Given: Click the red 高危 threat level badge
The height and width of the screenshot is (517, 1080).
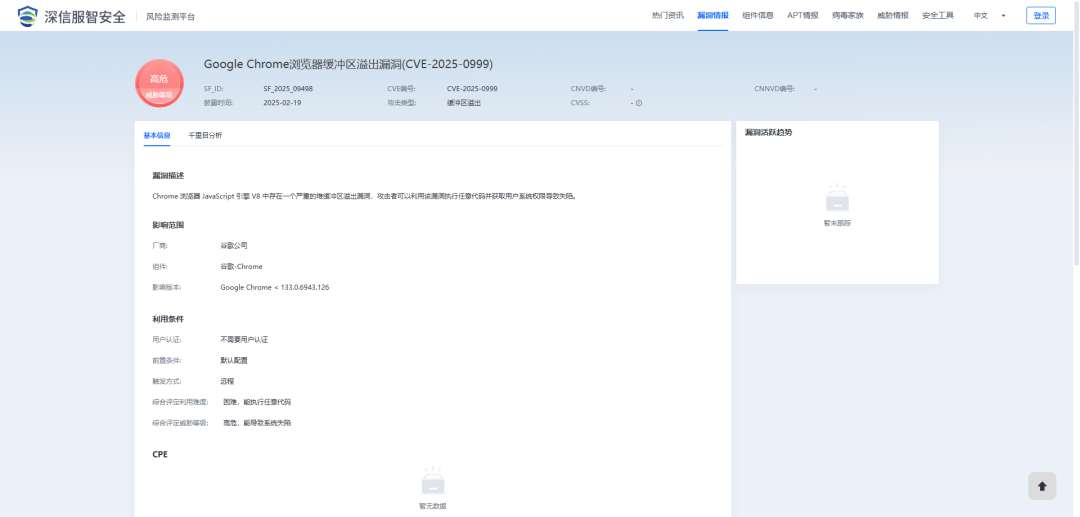Looking at the screenshot, I should click(159, 83).
